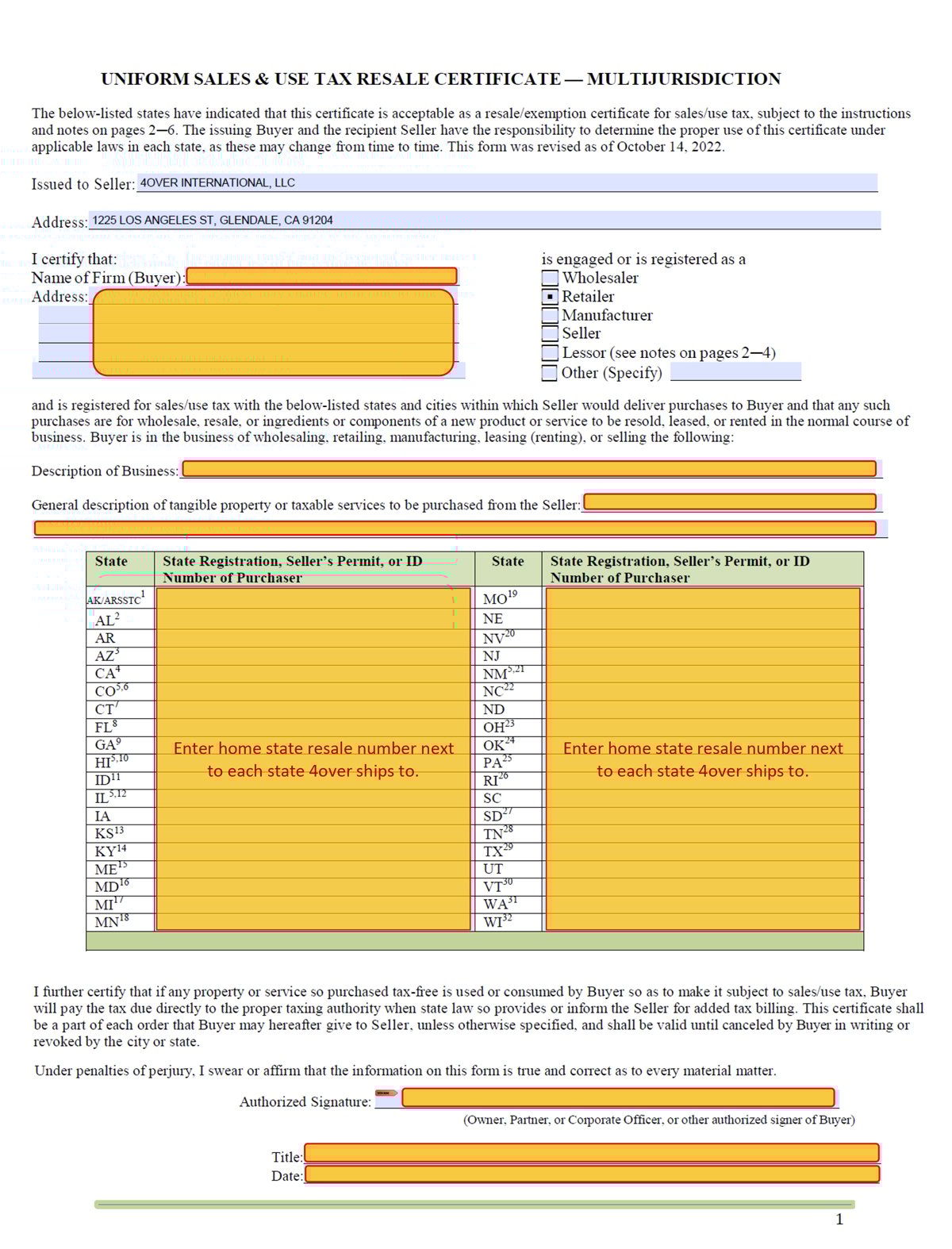The height and width of the screenshot is (1249, 952).
Task: Click the Other (Specify) text field
Action: tap(735, 372)
